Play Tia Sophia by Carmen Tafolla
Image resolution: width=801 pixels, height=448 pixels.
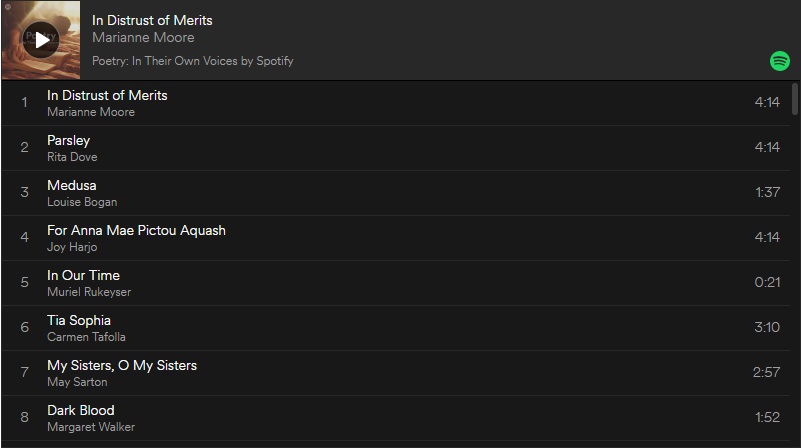click(x=395, y=328)
